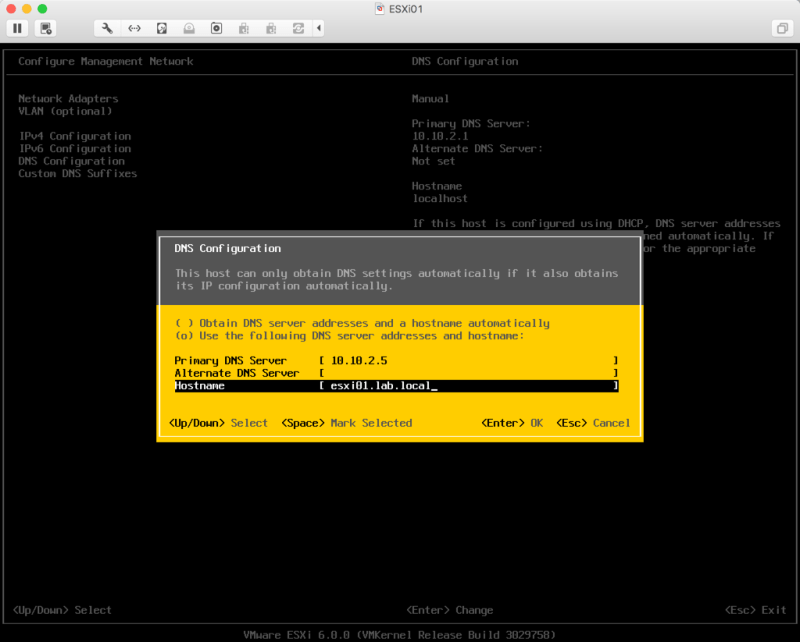Click the window view icon at top right
Viewport: 800px width, 642px height.
[x=781, y=28]
